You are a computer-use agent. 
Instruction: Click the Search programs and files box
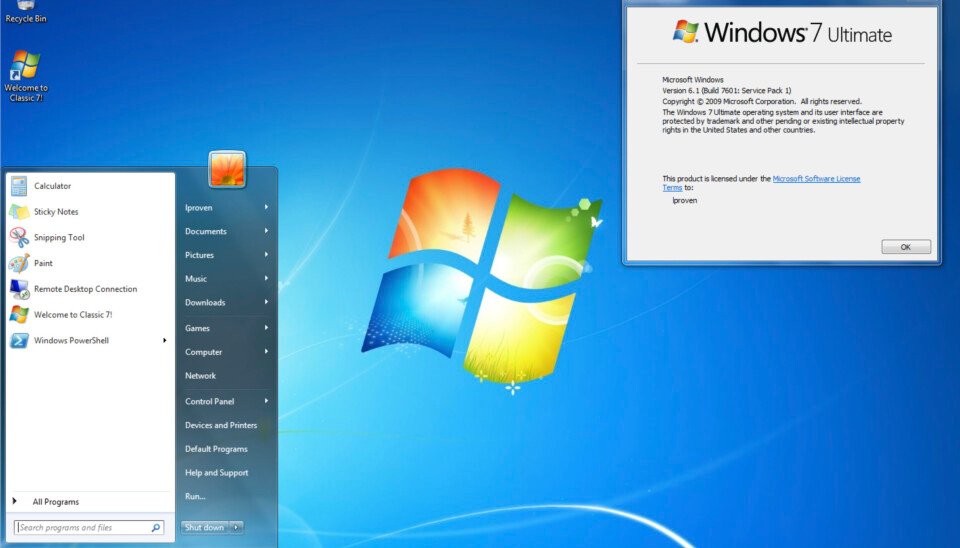89,527
